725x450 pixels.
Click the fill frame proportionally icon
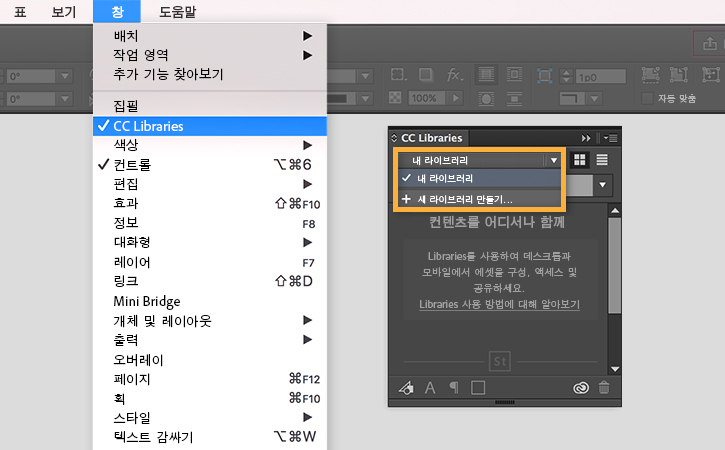click(x=651, y=74)
